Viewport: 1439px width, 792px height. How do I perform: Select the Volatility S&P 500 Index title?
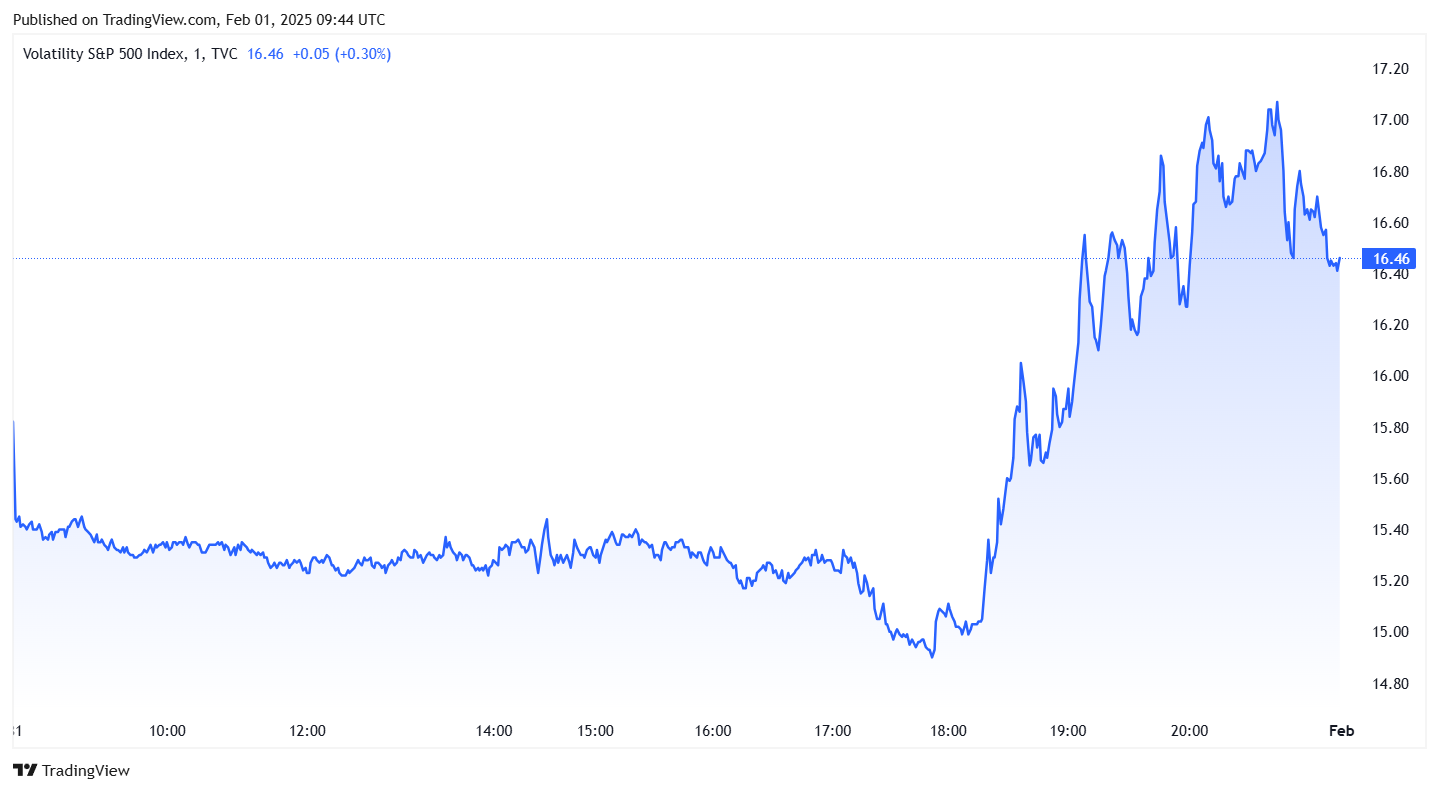tap(103, 54)
